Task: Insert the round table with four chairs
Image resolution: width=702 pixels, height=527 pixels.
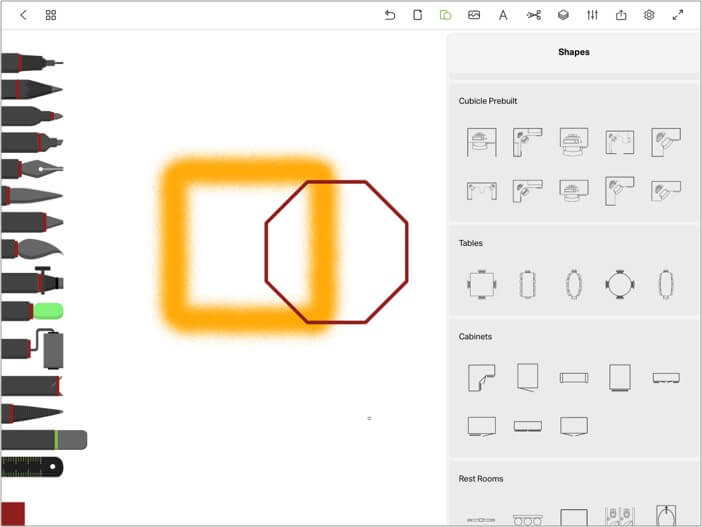Action: [620, 284]
